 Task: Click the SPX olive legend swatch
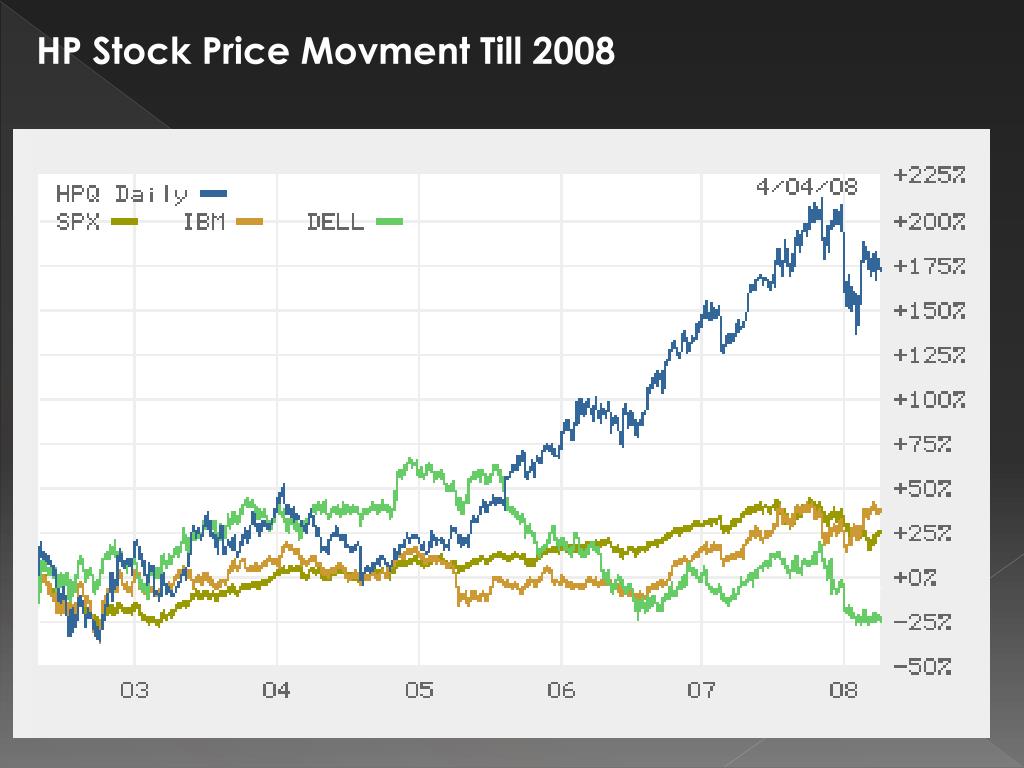point(125,222)
